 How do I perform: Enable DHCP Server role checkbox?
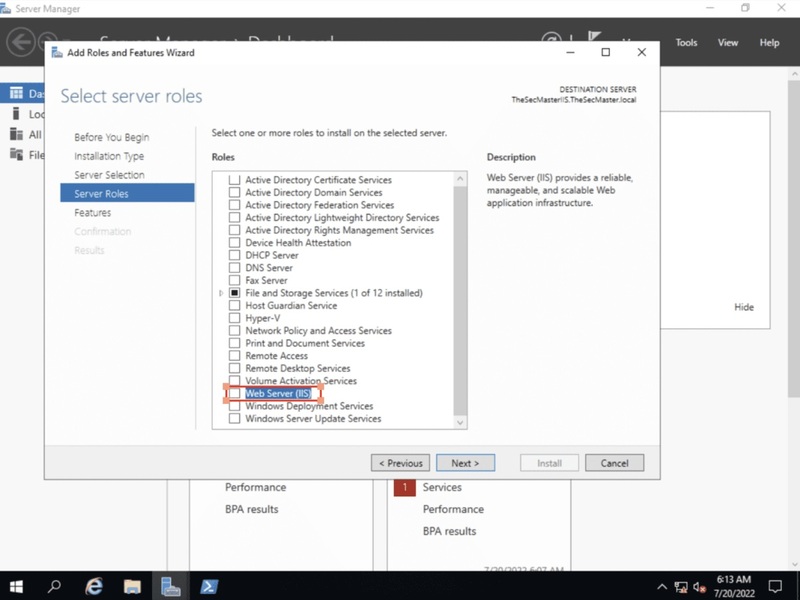pos(234,255)
